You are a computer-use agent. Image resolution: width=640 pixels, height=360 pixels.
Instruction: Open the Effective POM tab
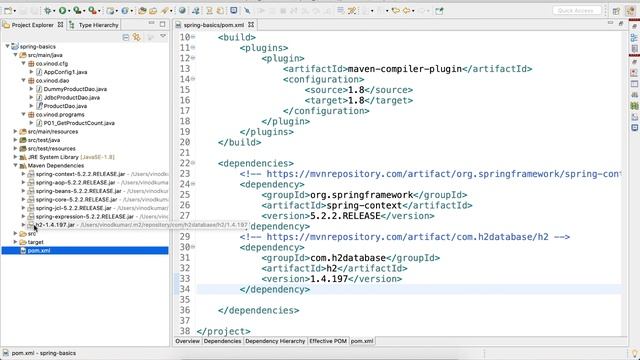coord(328,341)
